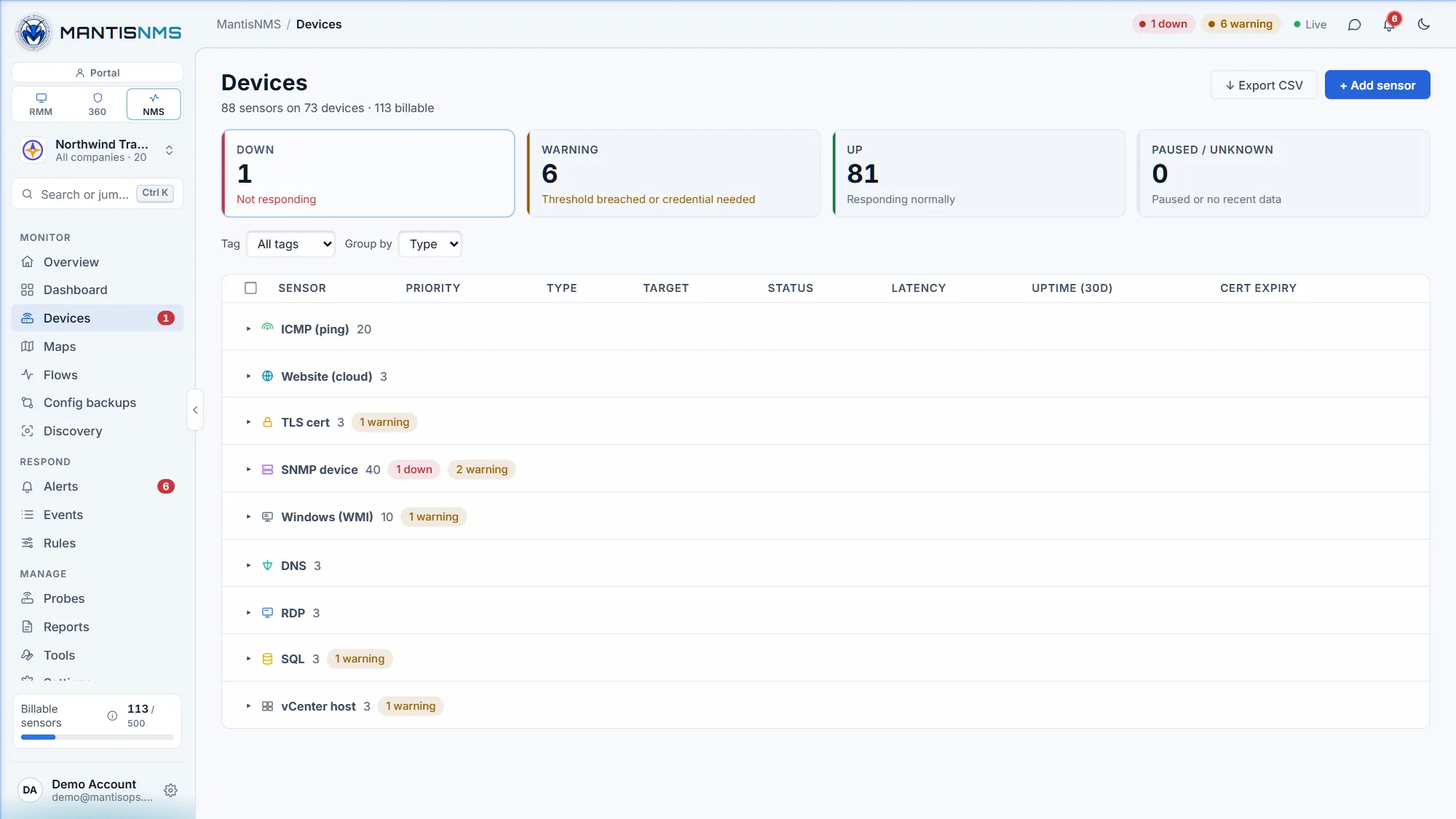Open Overview in the sidebar
Viewport: 1456px width, 819px height.
point(97,262)
